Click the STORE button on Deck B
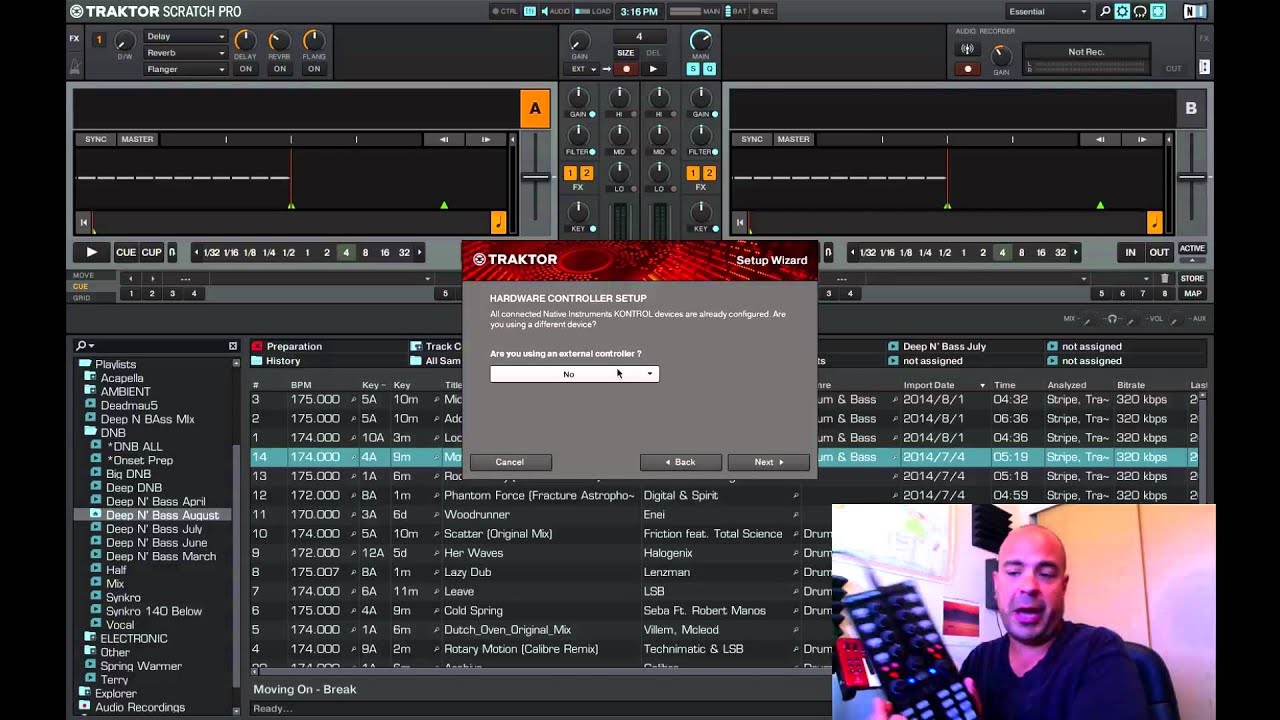The height and width of the screenshot is (720, 1280). tap(1192, 279)
